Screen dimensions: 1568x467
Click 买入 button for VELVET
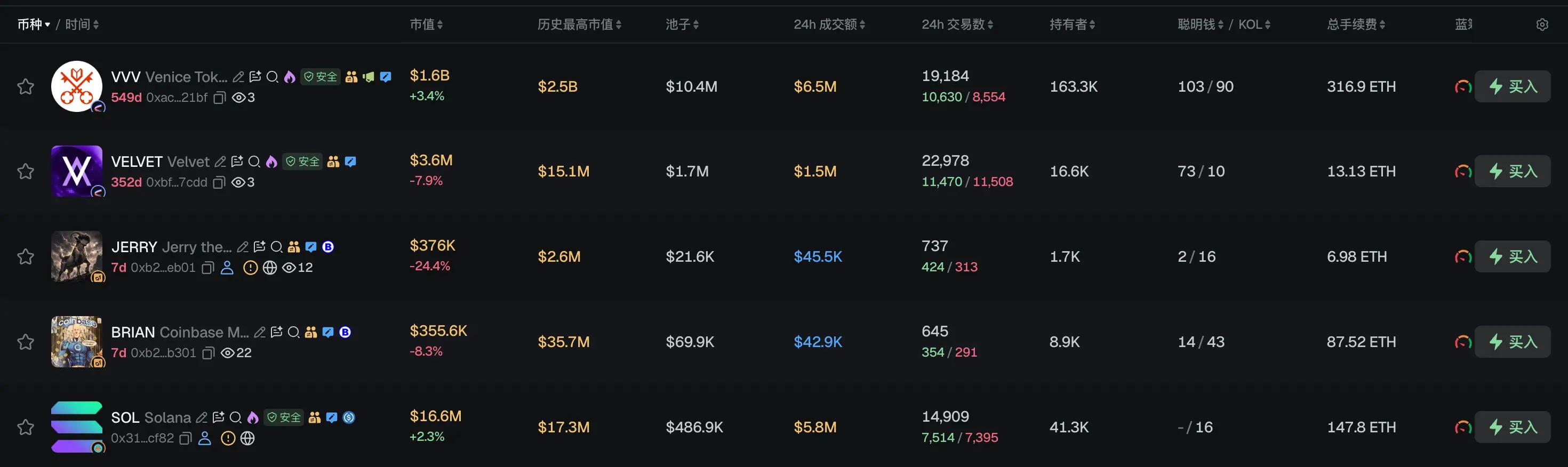coord(1512,172)
